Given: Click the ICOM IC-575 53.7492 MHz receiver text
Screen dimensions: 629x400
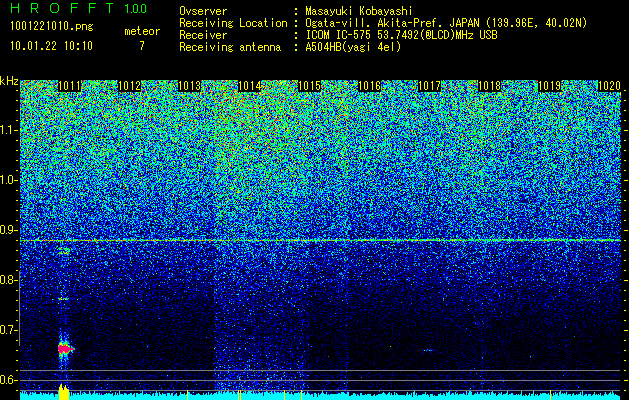Looking at the screenshot, I should tap(401, 35).
